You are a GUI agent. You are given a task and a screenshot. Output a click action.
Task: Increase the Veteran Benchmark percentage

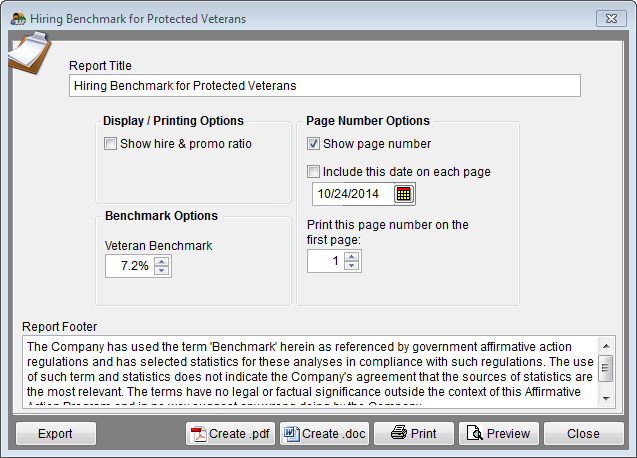[162, 262]
